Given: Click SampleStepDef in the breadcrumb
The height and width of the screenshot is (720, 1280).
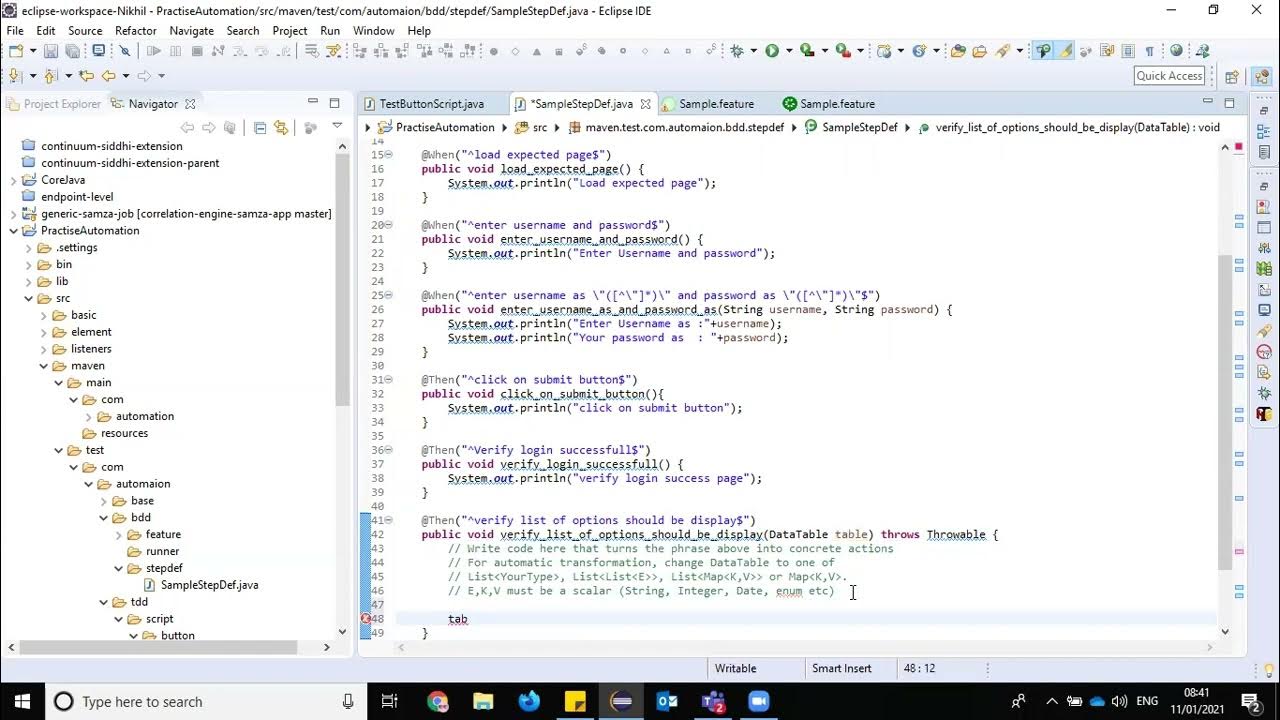Looking at the screenshot, I should click(859, 127).
